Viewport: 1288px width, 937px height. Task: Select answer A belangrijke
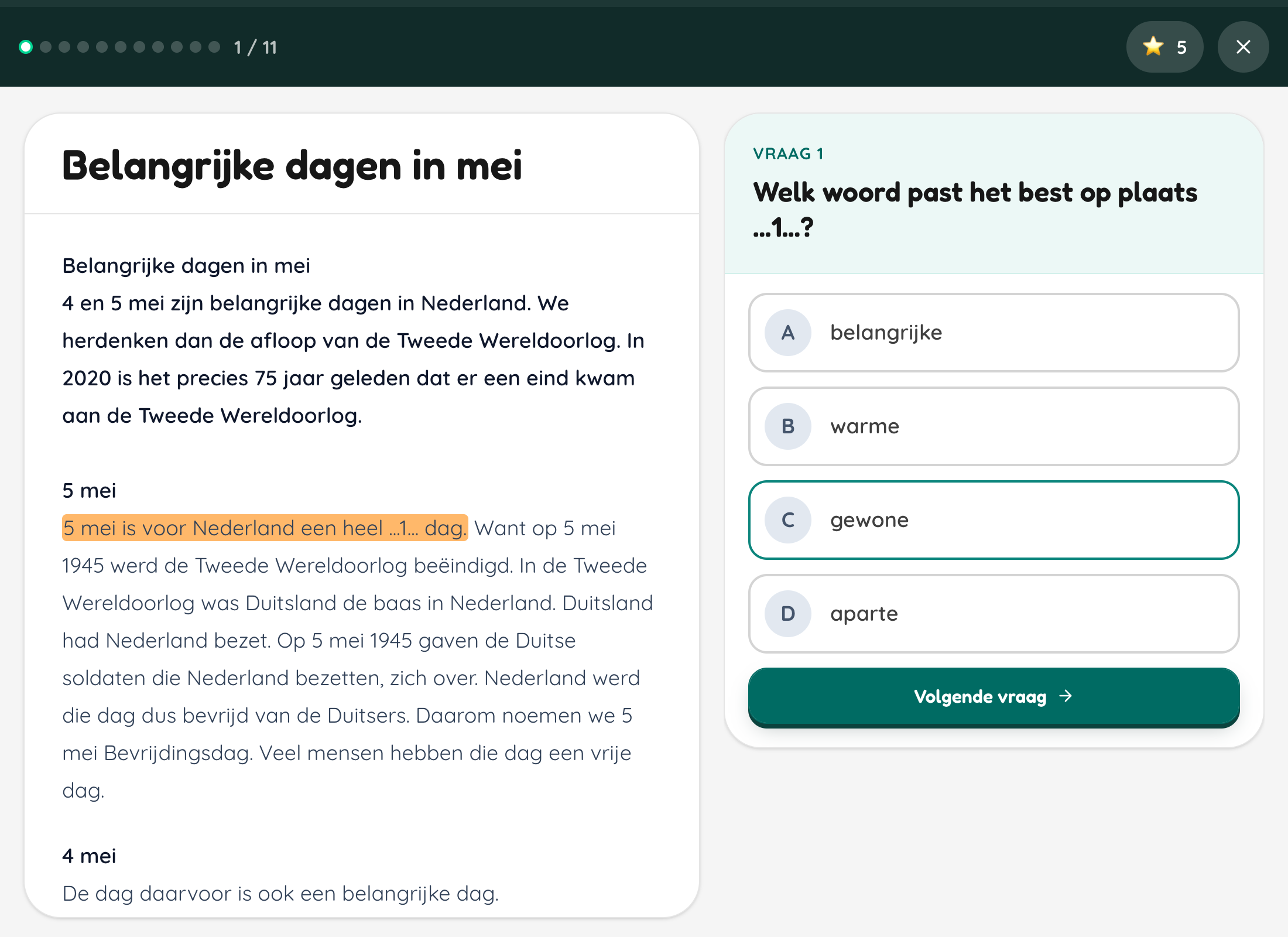994,333
